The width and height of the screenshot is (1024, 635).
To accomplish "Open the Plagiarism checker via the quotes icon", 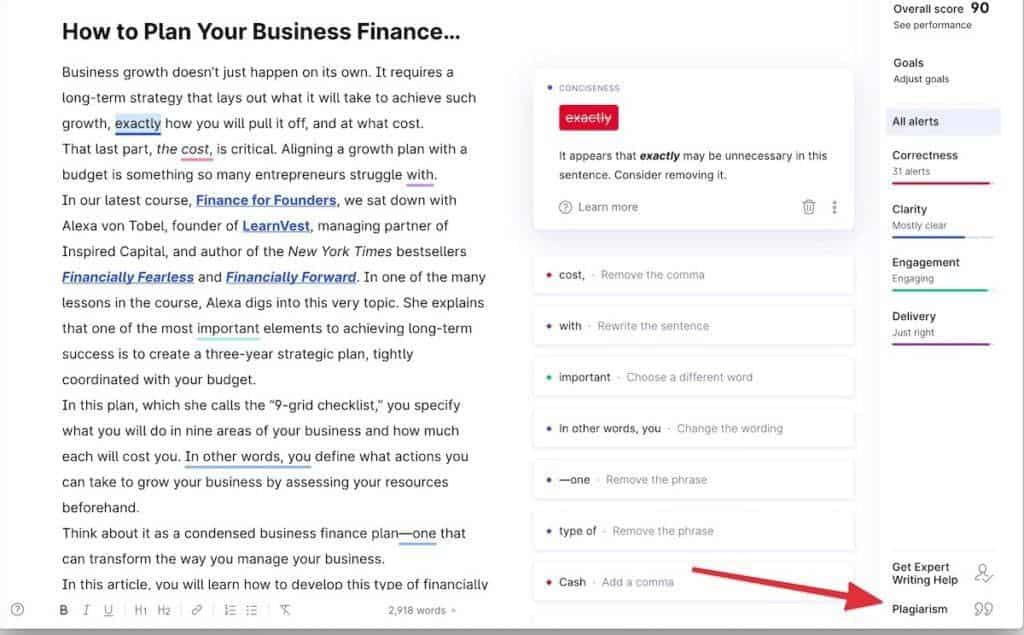I will point(984,608).
